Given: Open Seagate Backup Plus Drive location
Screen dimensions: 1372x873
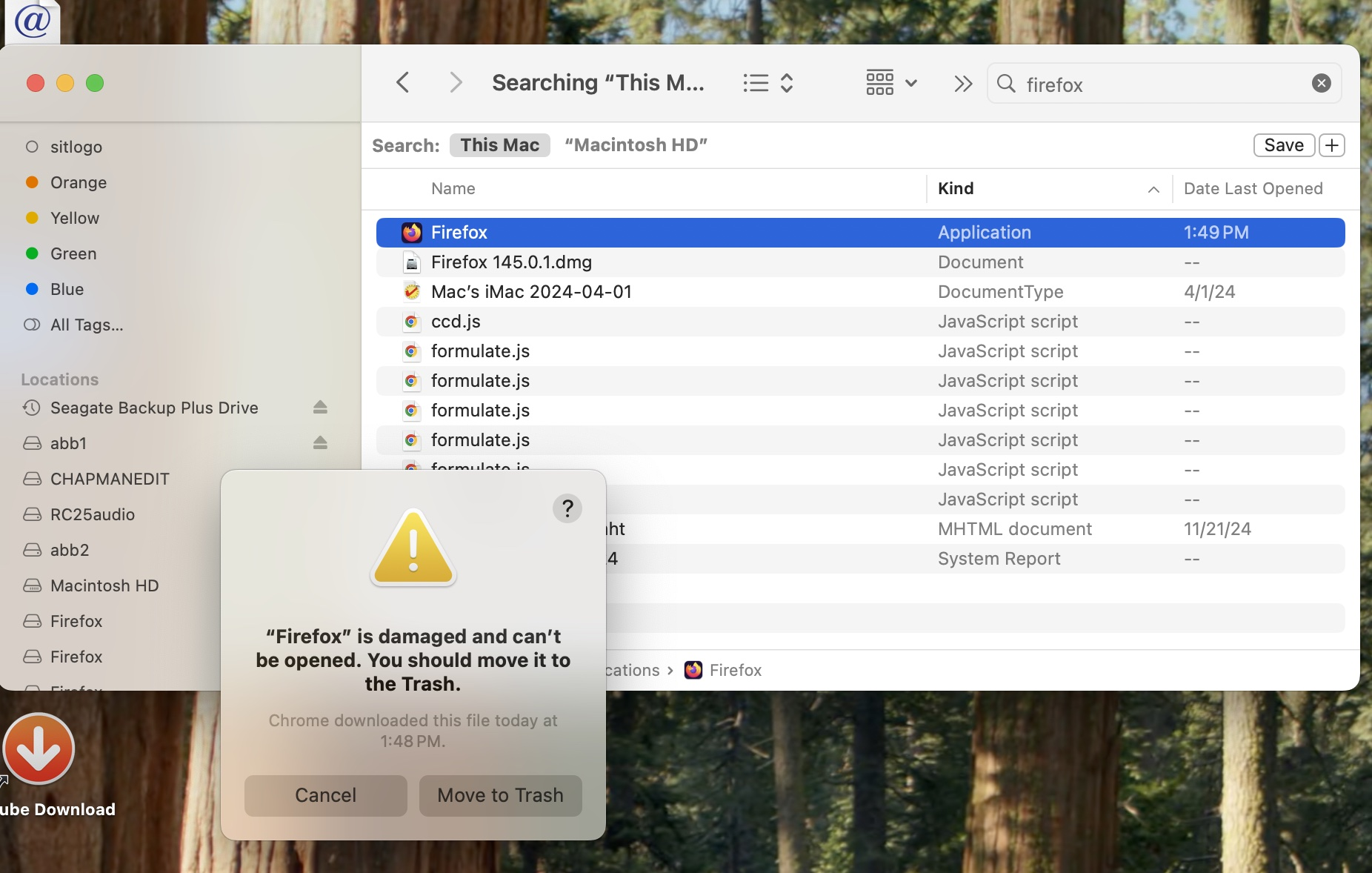Looking at the screenshot, I should pos(154,408).
